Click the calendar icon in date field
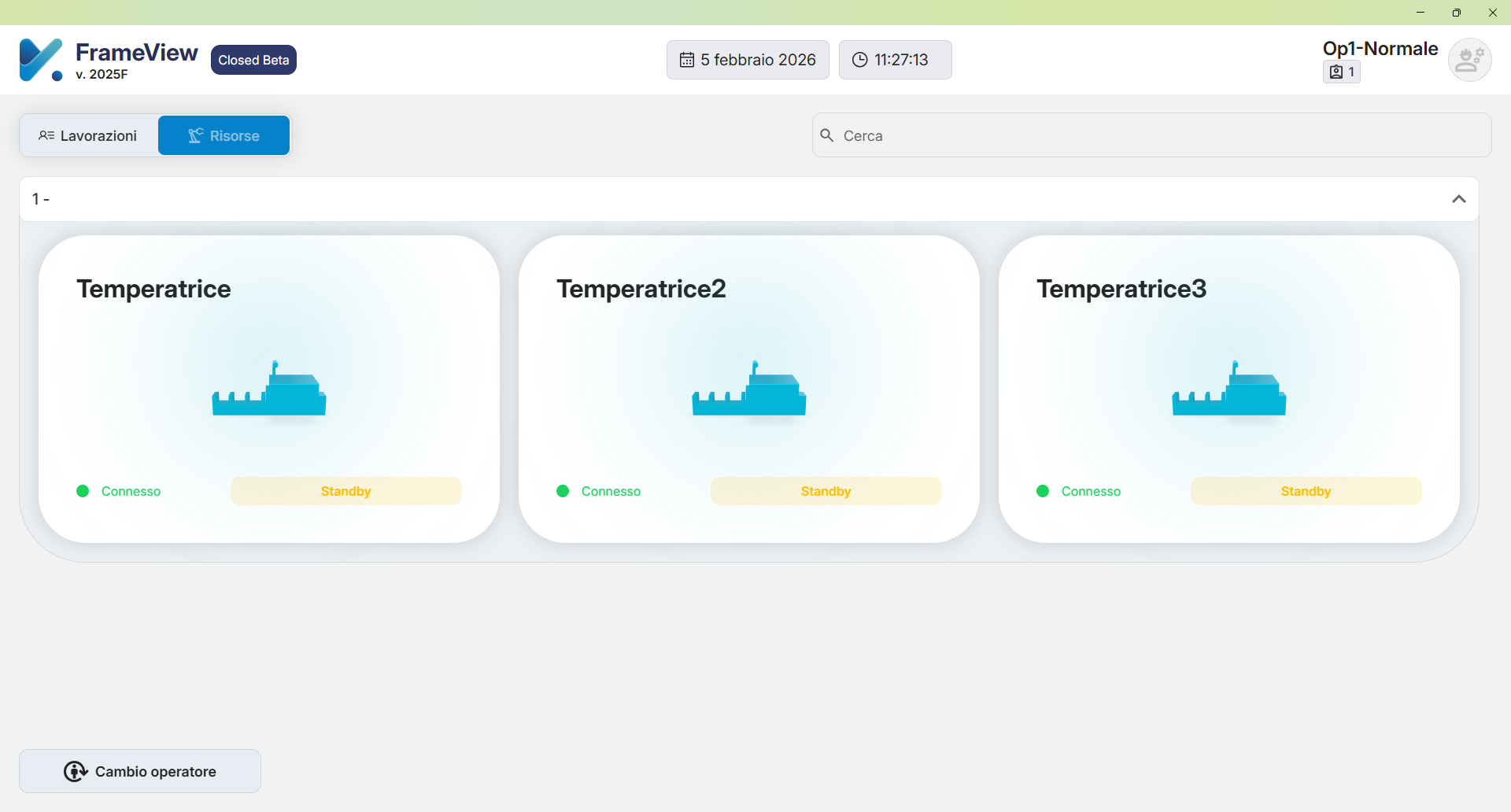Image resolution: width=1511 pixels, height=812 pixels. (687, 60)
